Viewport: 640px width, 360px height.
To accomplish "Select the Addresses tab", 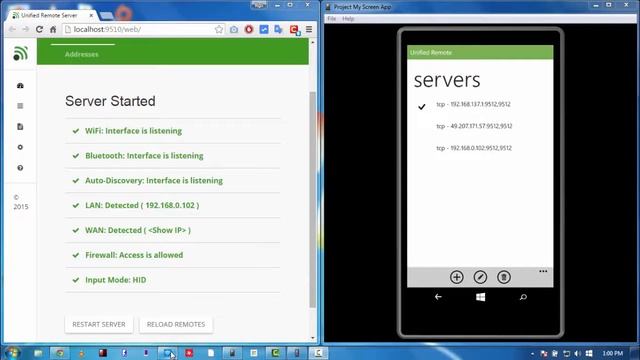I will (82, 54).
